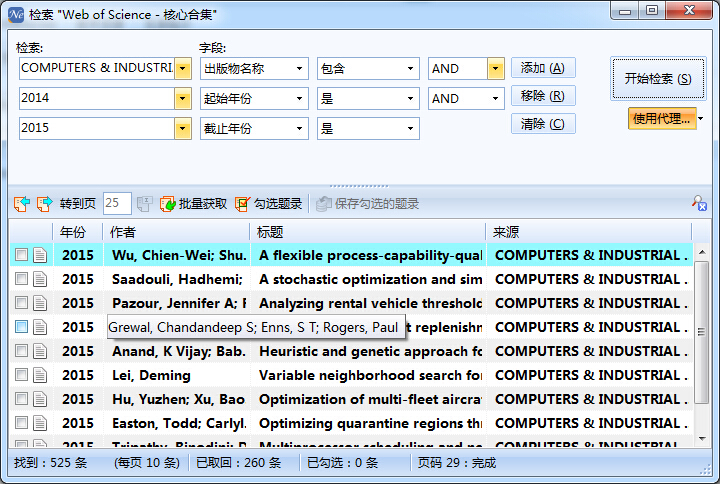720x484 pixels.
Task: Click the check records (勾选题录) icon
Action: (242, 203)
